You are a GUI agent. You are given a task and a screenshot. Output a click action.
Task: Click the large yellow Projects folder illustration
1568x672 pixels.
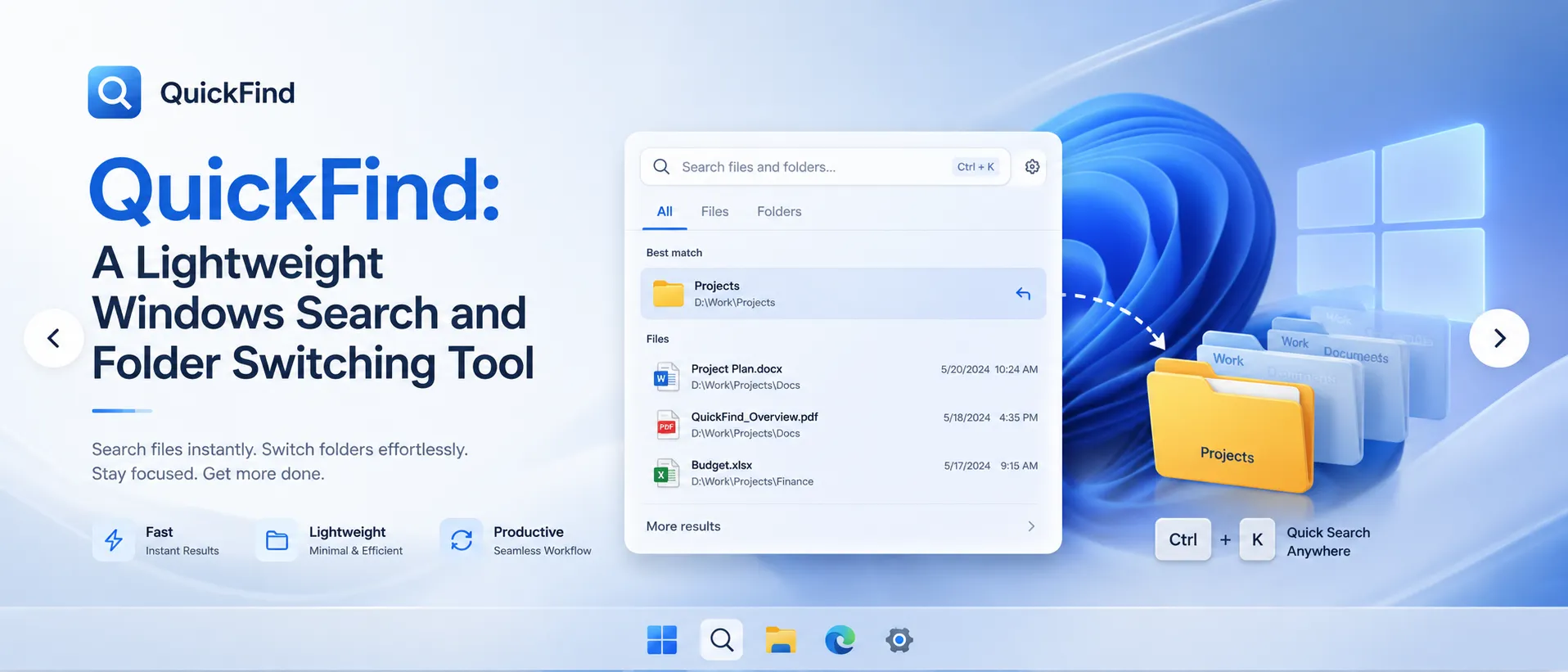tap(1230, 427)
